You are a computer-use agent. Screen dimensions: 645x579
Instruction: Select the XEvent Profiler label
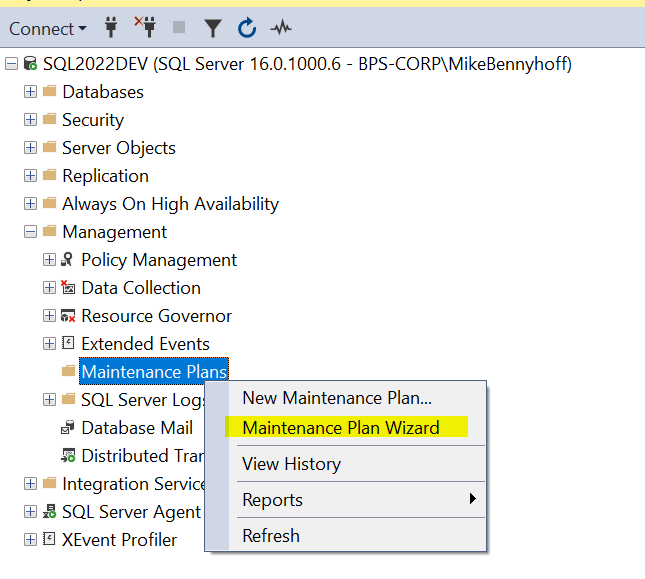pos(119,540)
